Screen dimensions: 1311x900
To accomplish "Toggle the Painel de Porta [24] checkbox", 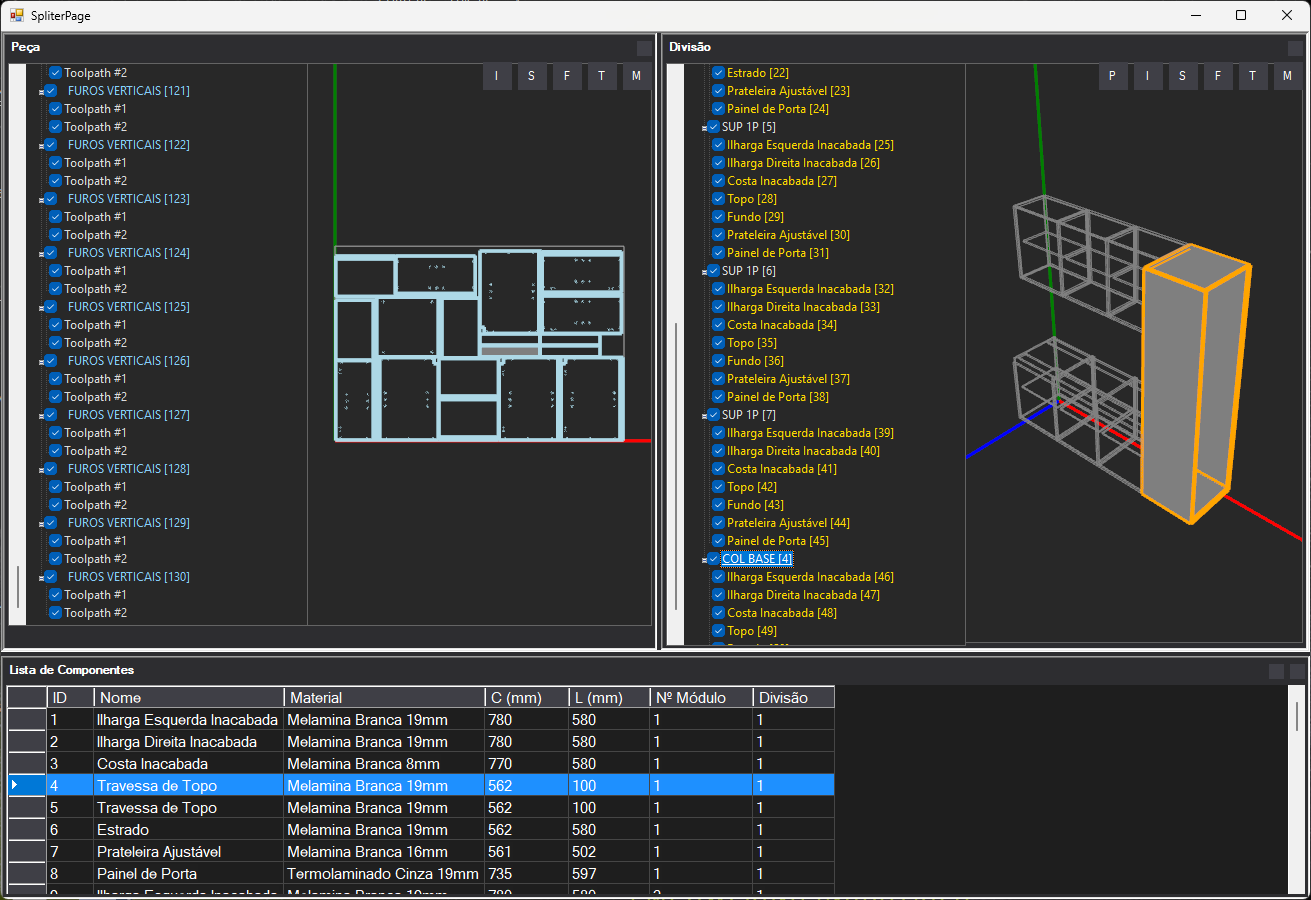I will 718,109.
